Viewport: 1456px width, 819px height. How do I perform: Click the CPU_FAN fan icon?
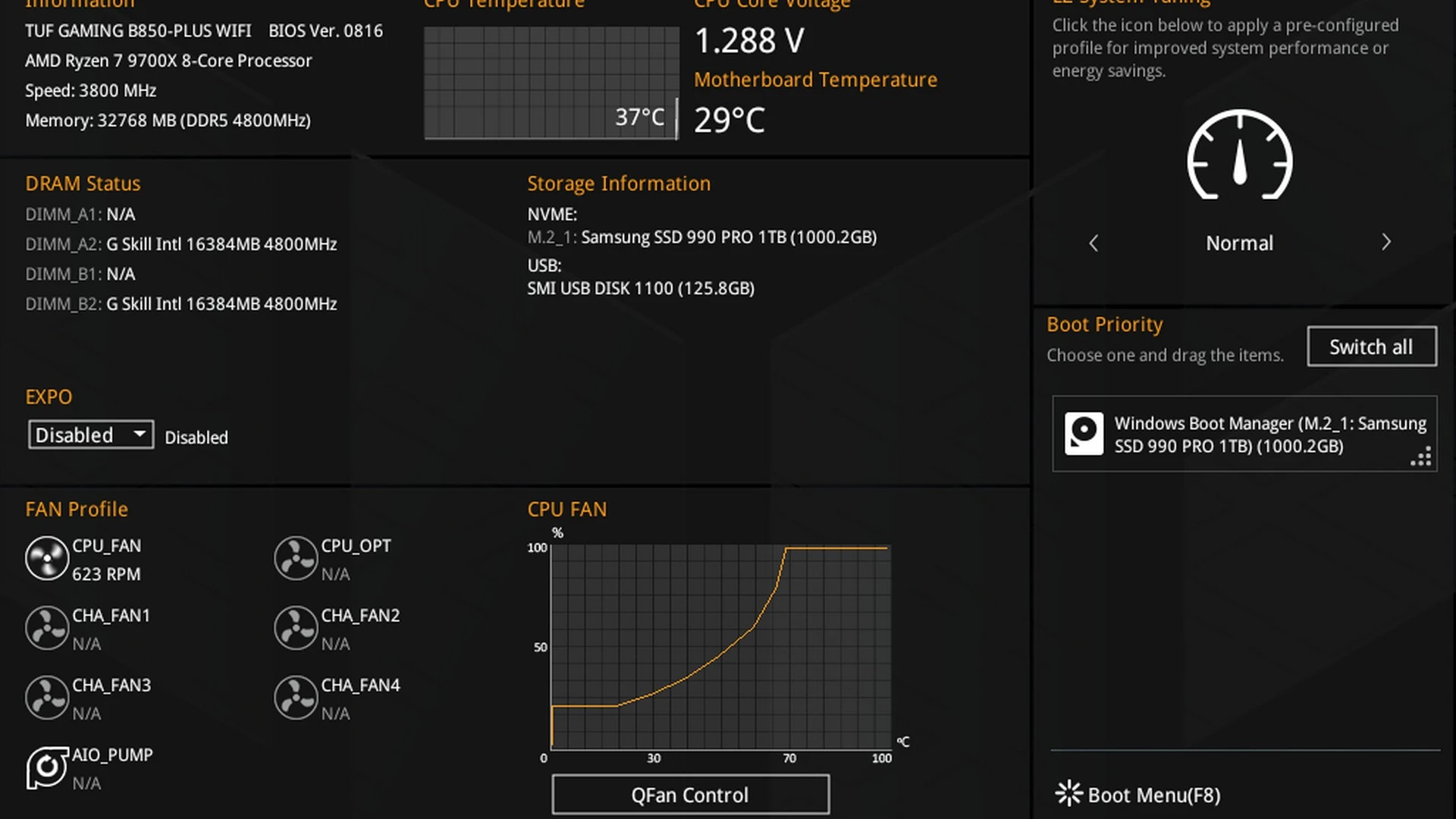click(47, 559)
